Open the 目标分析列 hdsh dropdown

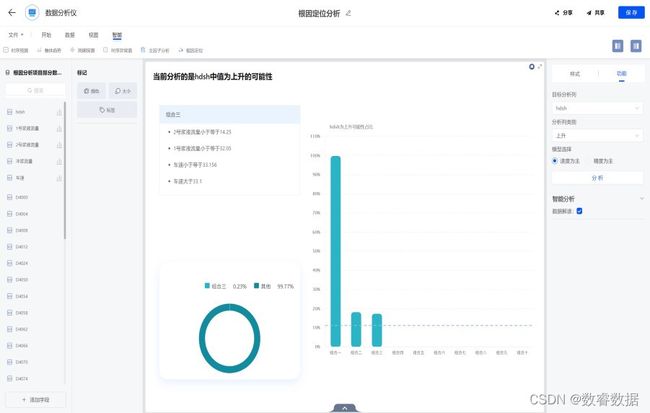[597, 108]
